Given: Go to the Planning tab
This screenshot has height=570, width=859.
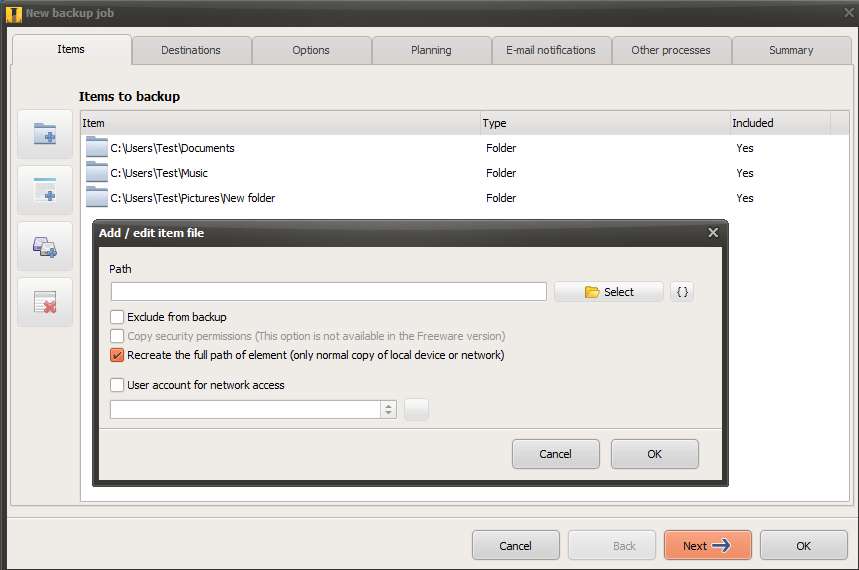Looking at the screenshot, I should click(x=431, y=50).
